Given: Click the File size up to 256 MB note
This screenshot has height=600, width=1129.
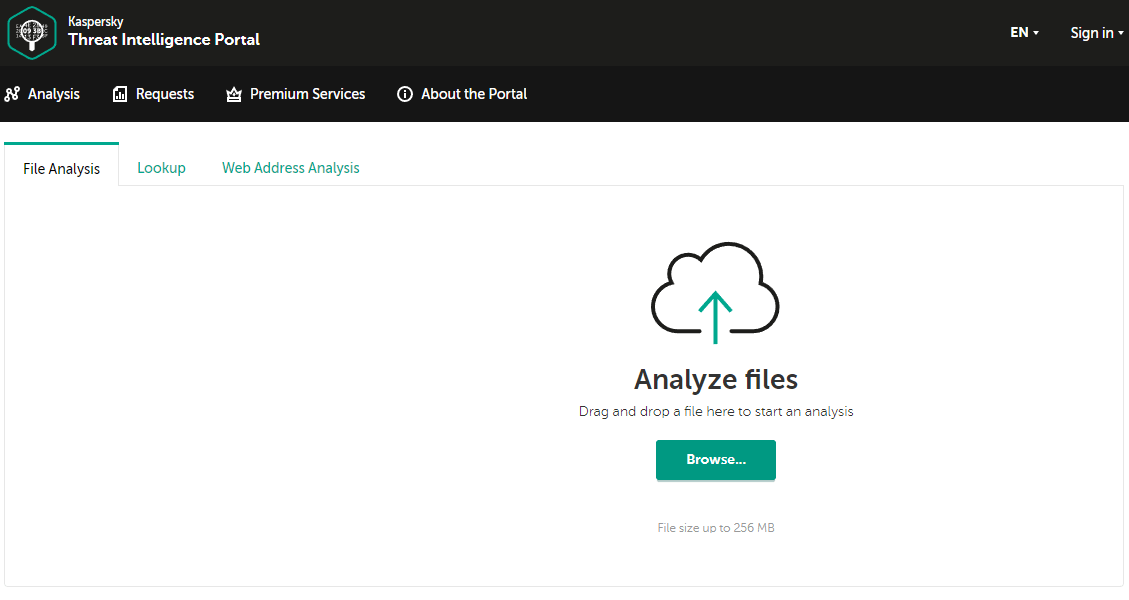Looking at the screenshot, I should point(716,528).
